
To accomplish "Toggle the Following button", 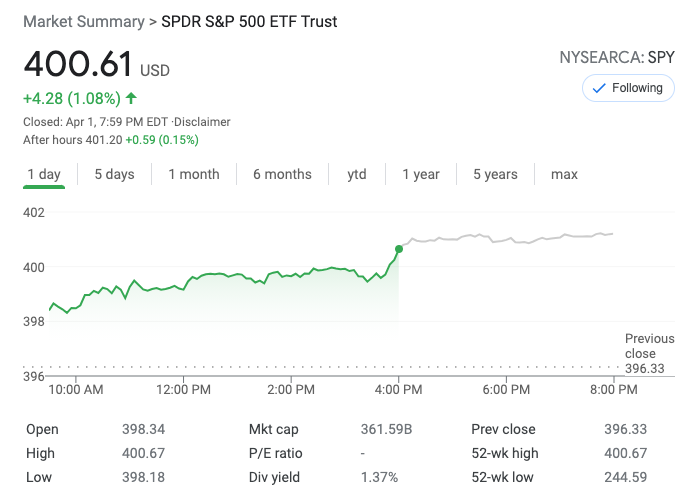I will (x=628, y=88).
